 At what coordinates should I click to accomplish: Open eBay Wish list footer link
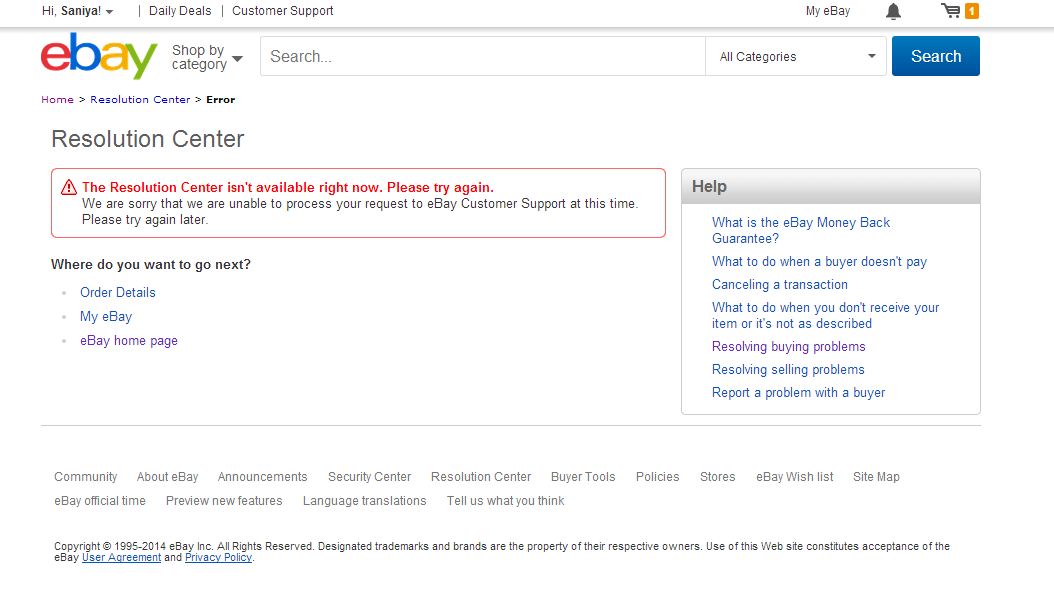(x=795, y=477)
